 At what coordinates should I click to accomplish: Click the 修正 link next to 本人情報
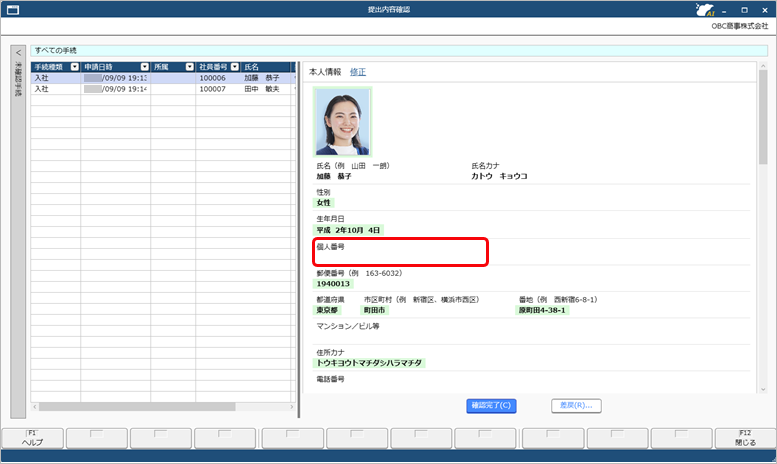357,72
